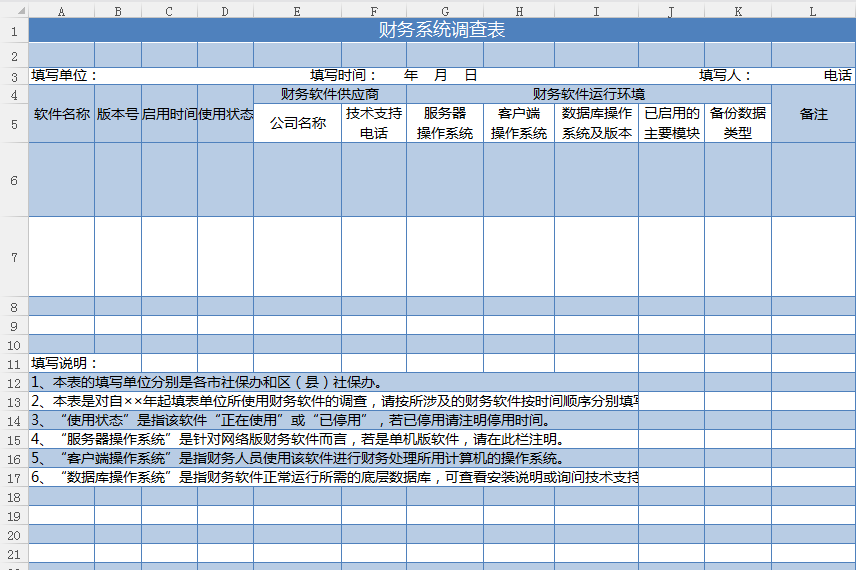This screenshot has width=856, height=570.
Task: Select the 财务软件供应商 merged header
Action: click(330, 95)
